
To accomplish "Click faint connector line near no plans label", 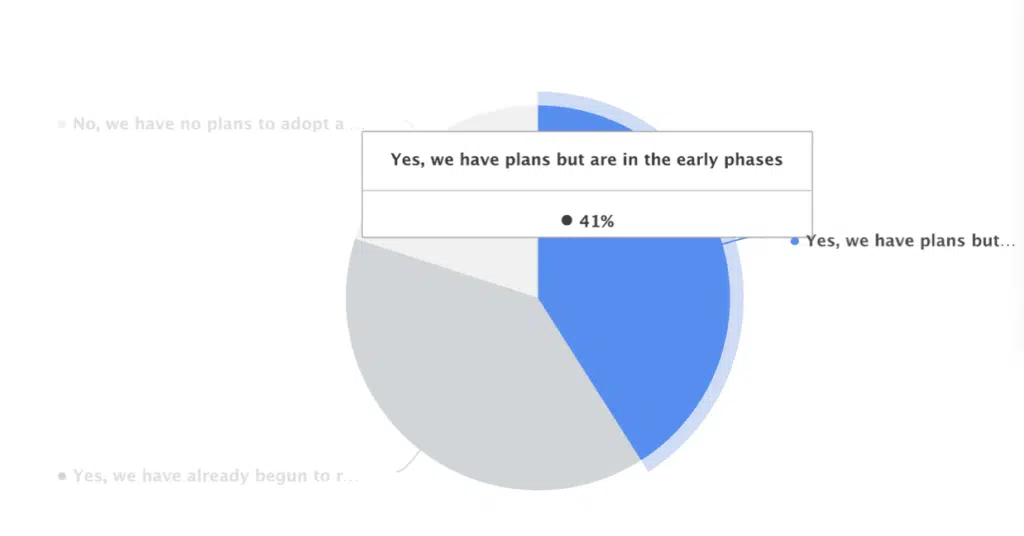I will pos(408,123).
